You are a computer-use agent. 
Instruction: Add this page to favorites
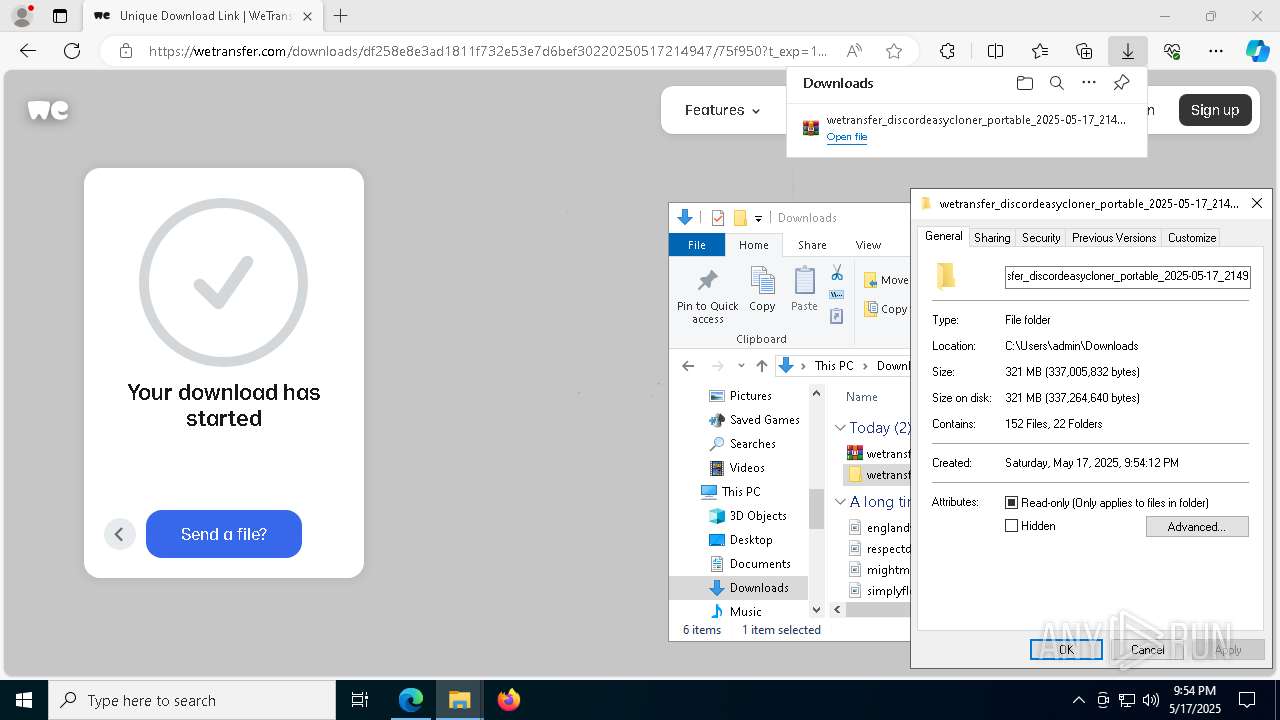[894, 51]
